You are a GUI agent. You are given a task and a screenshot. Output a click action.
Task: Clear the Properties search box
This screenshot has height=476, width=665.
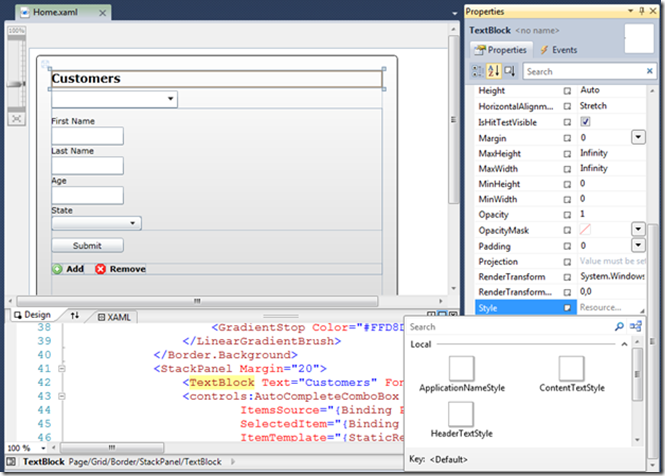tap(649, 71)
